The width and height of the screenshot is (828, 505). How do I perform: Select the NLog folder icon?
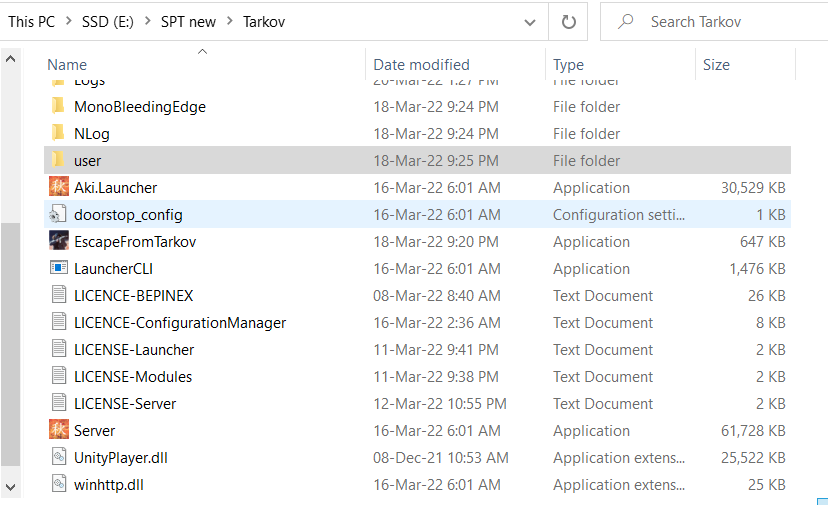coord(59,133)
